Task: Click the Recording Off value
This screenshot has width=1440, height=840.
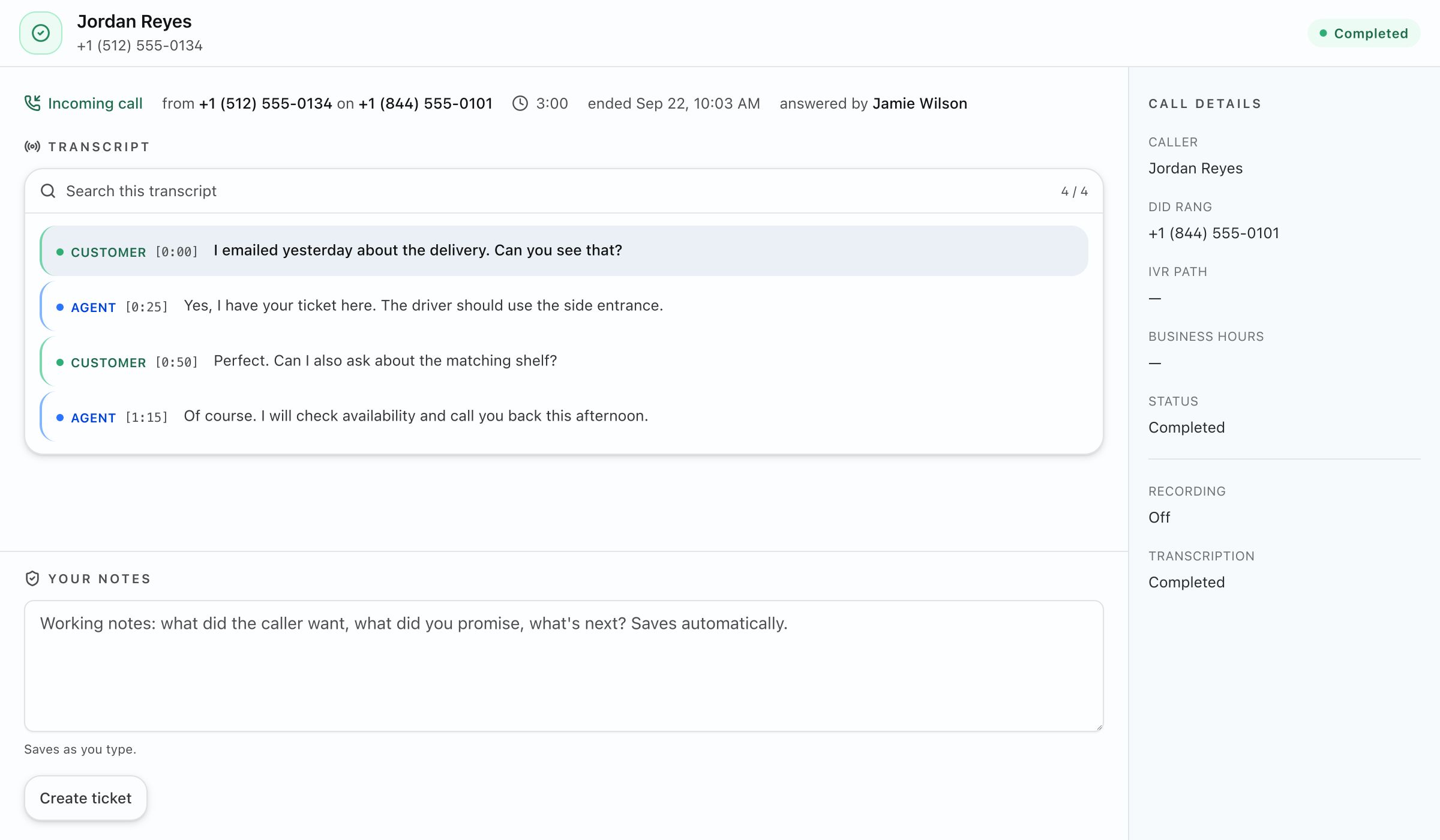Action: [1159, 517]
